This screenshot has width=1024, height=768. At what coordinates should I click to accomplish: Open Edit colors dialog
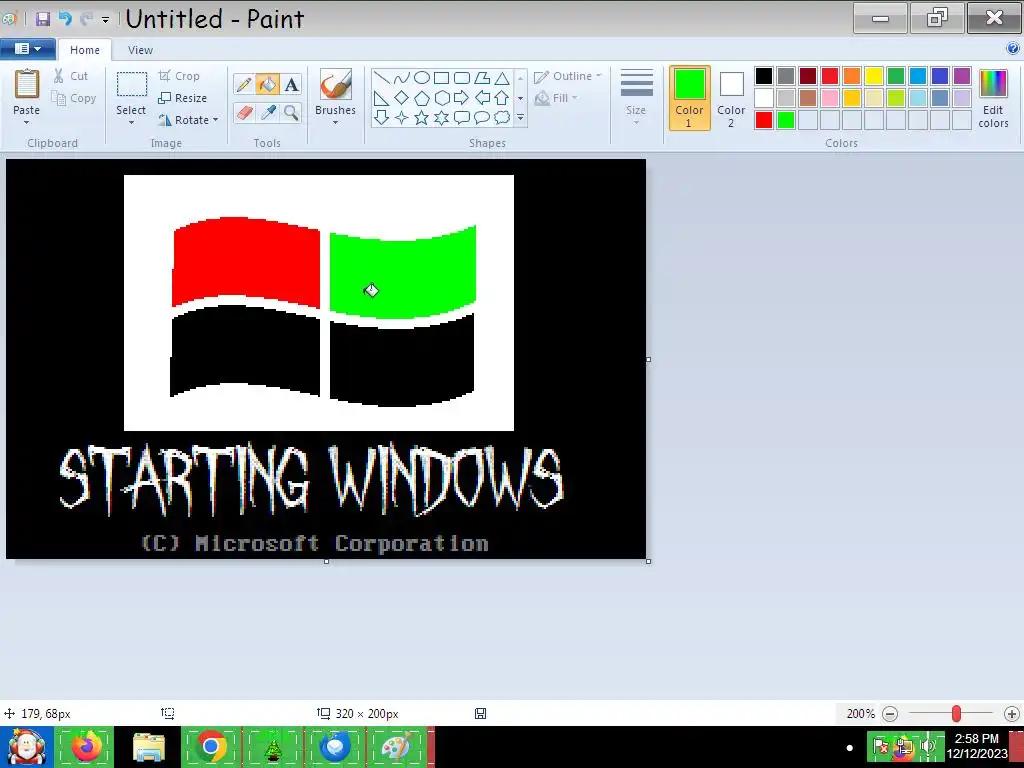[x=993, y=98]
